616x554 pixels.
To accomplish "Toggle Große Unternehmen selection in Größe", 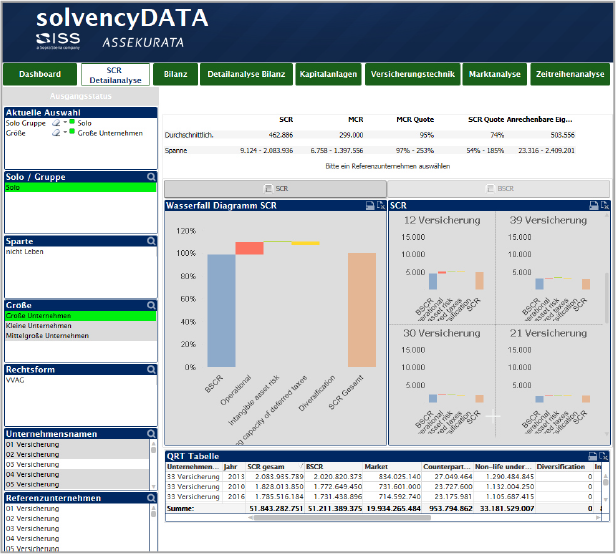I will point(81,316).
